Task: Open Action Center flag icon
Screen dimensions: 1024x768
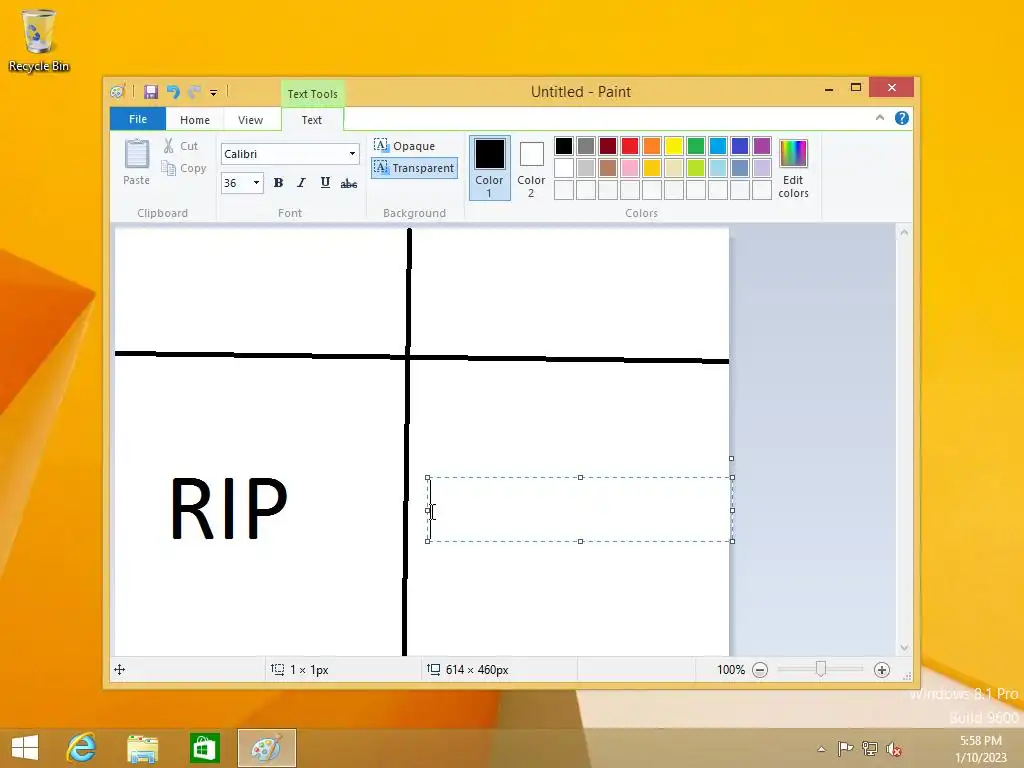Action: point(845,748)
